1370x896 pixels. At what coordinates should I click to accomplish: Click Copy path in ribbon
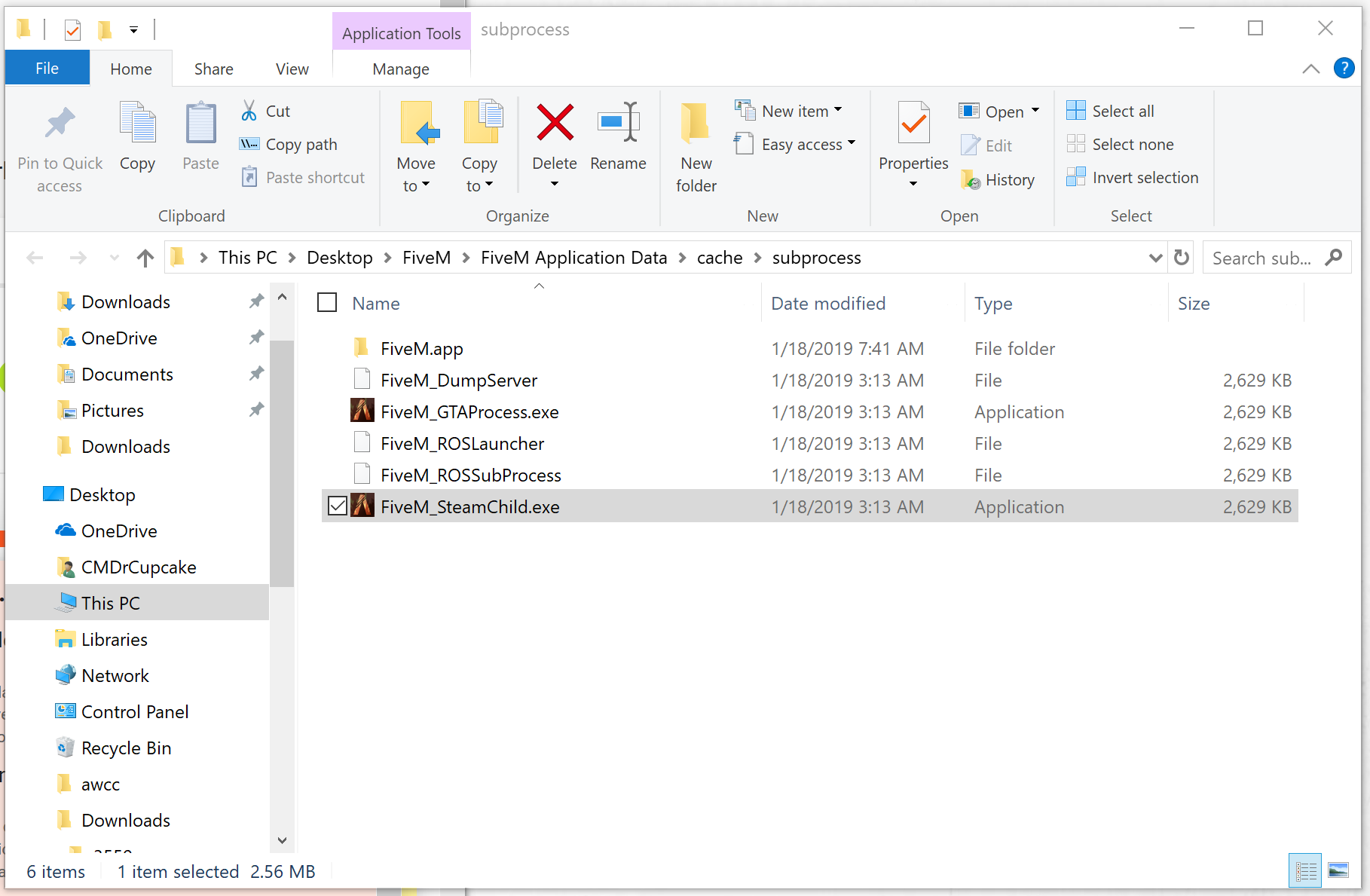pos(288,145)
